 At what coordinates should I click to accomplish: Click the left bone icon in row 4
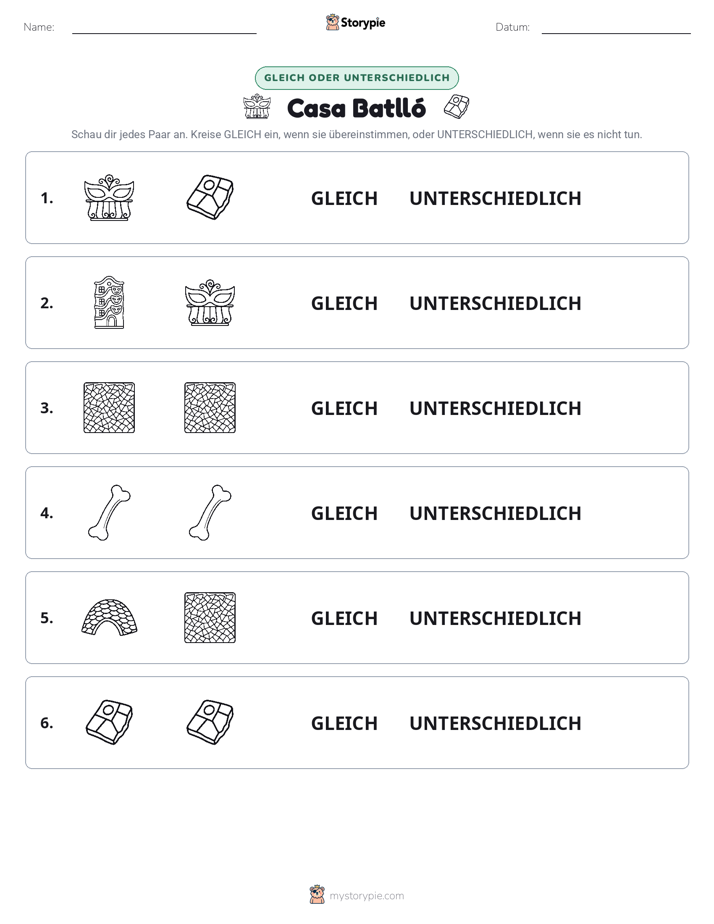tap(109, 512)
